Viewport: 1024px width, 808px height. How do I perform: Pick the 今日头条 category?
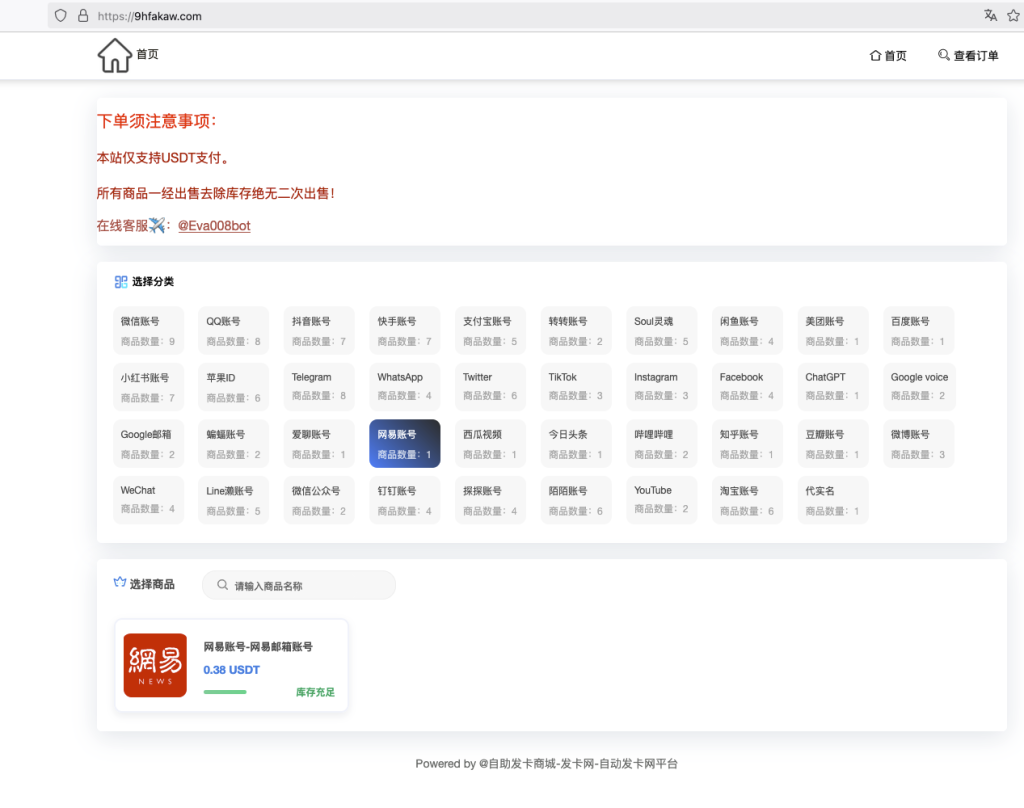576,444
